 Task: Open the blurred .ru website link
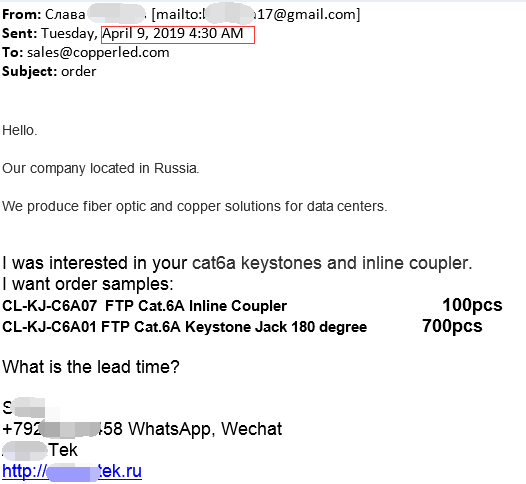tap(72, 471)
